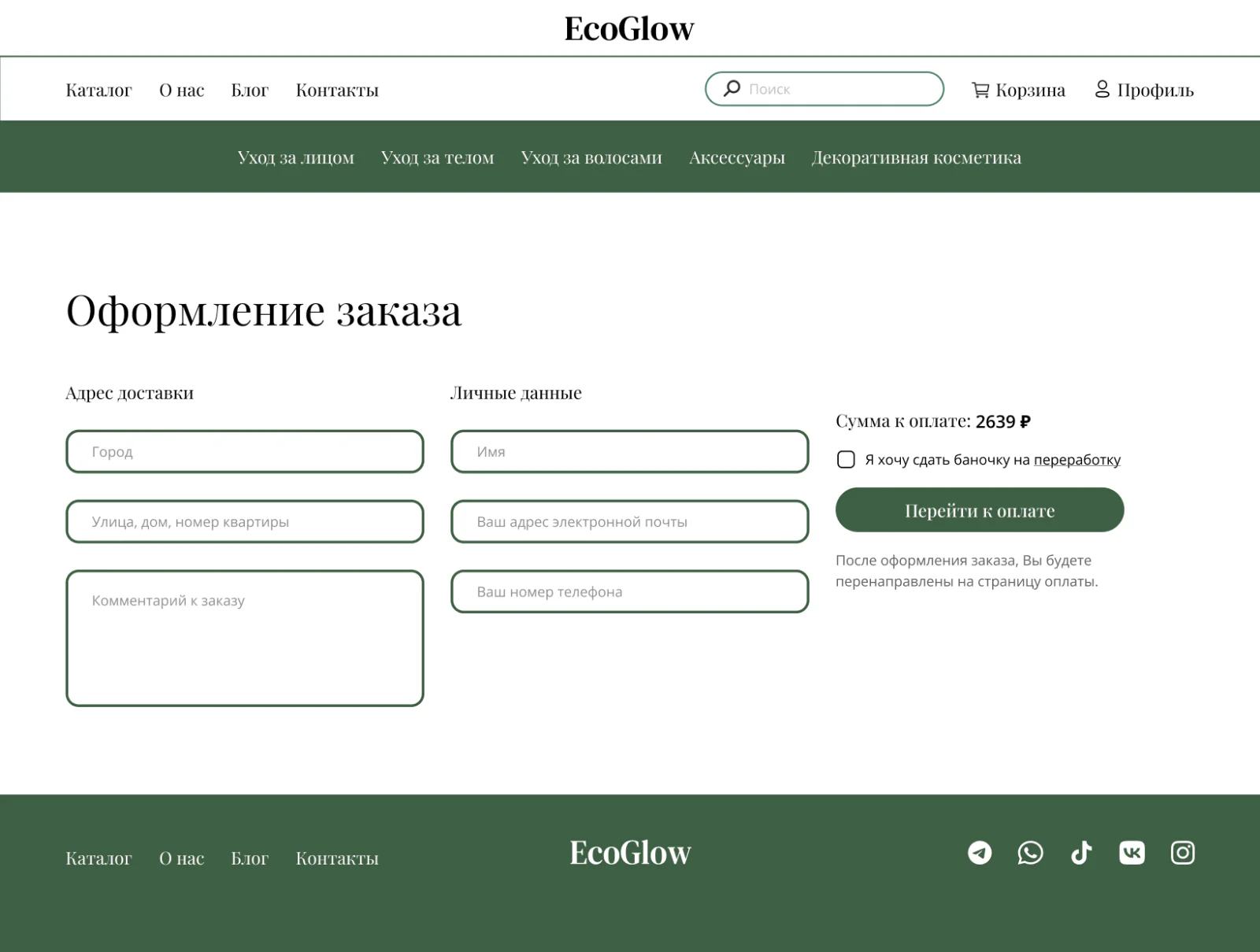
Task: Click the Профиль label in header
Action: click(x=1155, y=91)
